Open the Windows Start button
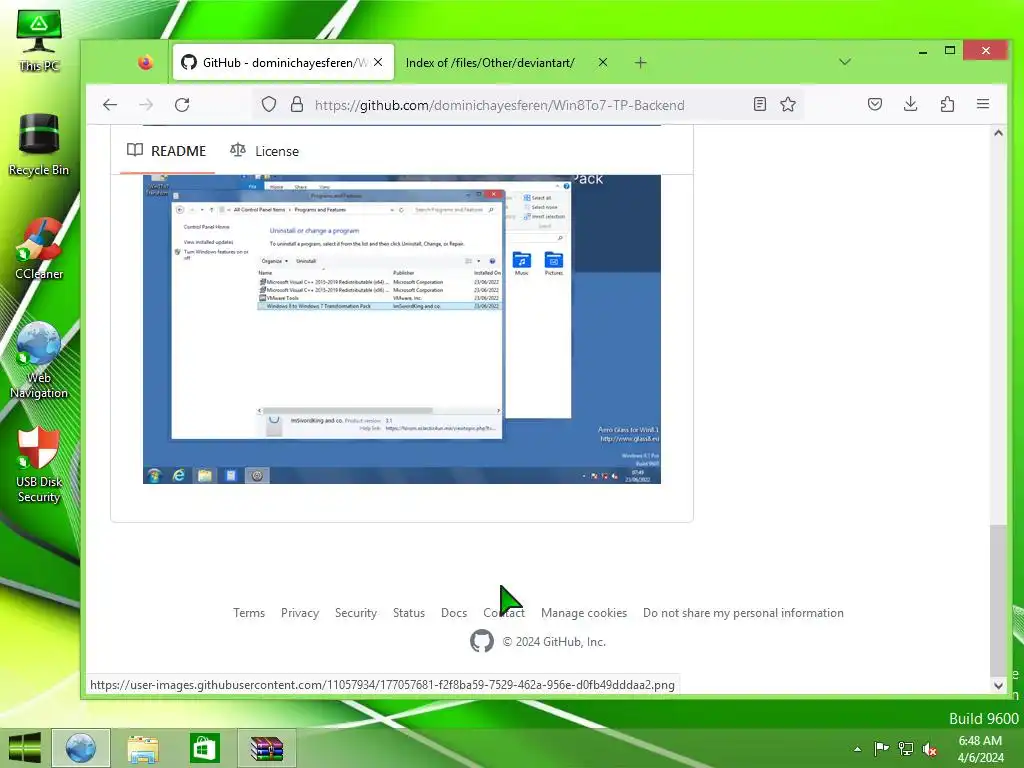 pyautogui.click(x=25, y=748)
